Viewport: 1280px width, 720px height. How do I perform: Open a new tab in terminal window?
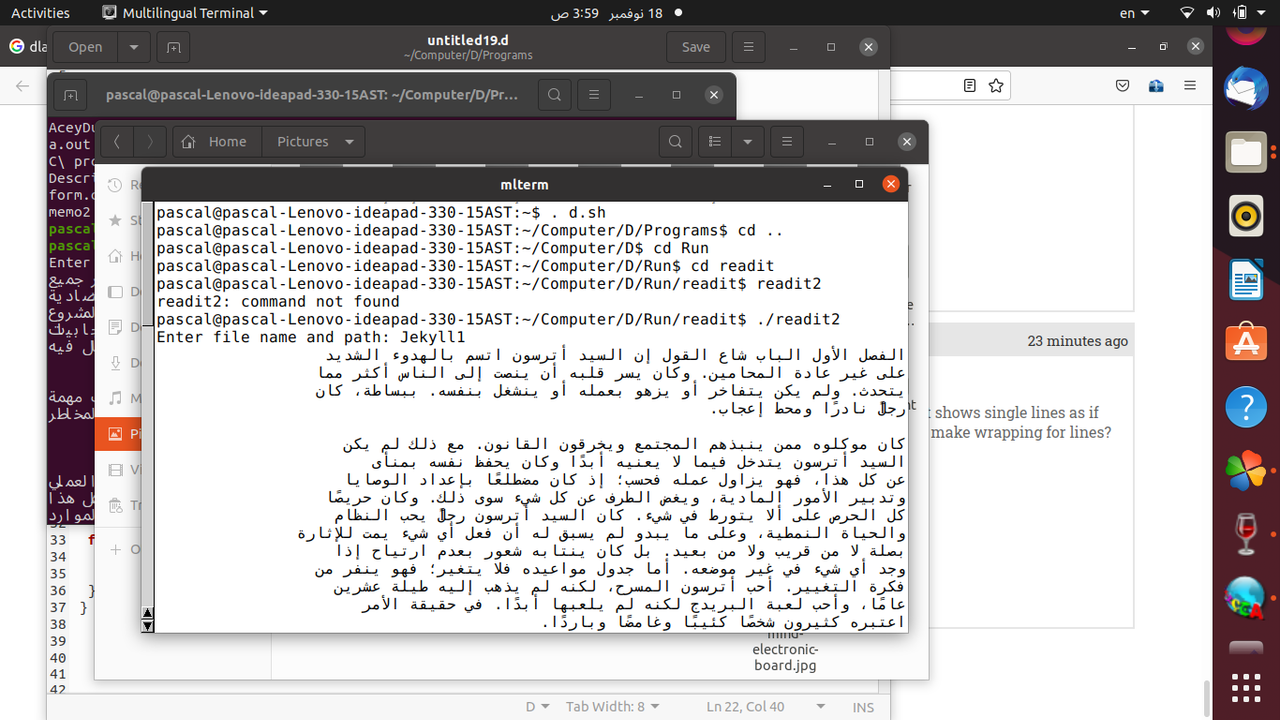pyautogui.click(x=70, y=95)
